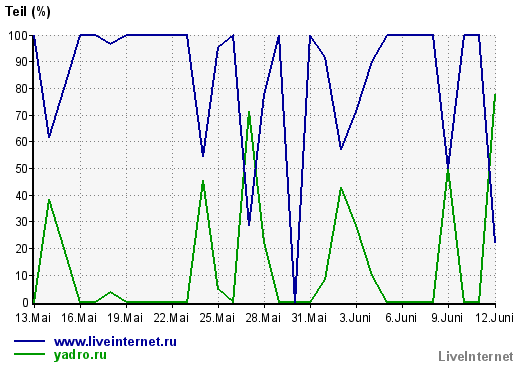Select the 13.Mai date label
The width and height of the screenshot is (520, 366).
pos(33,318)
